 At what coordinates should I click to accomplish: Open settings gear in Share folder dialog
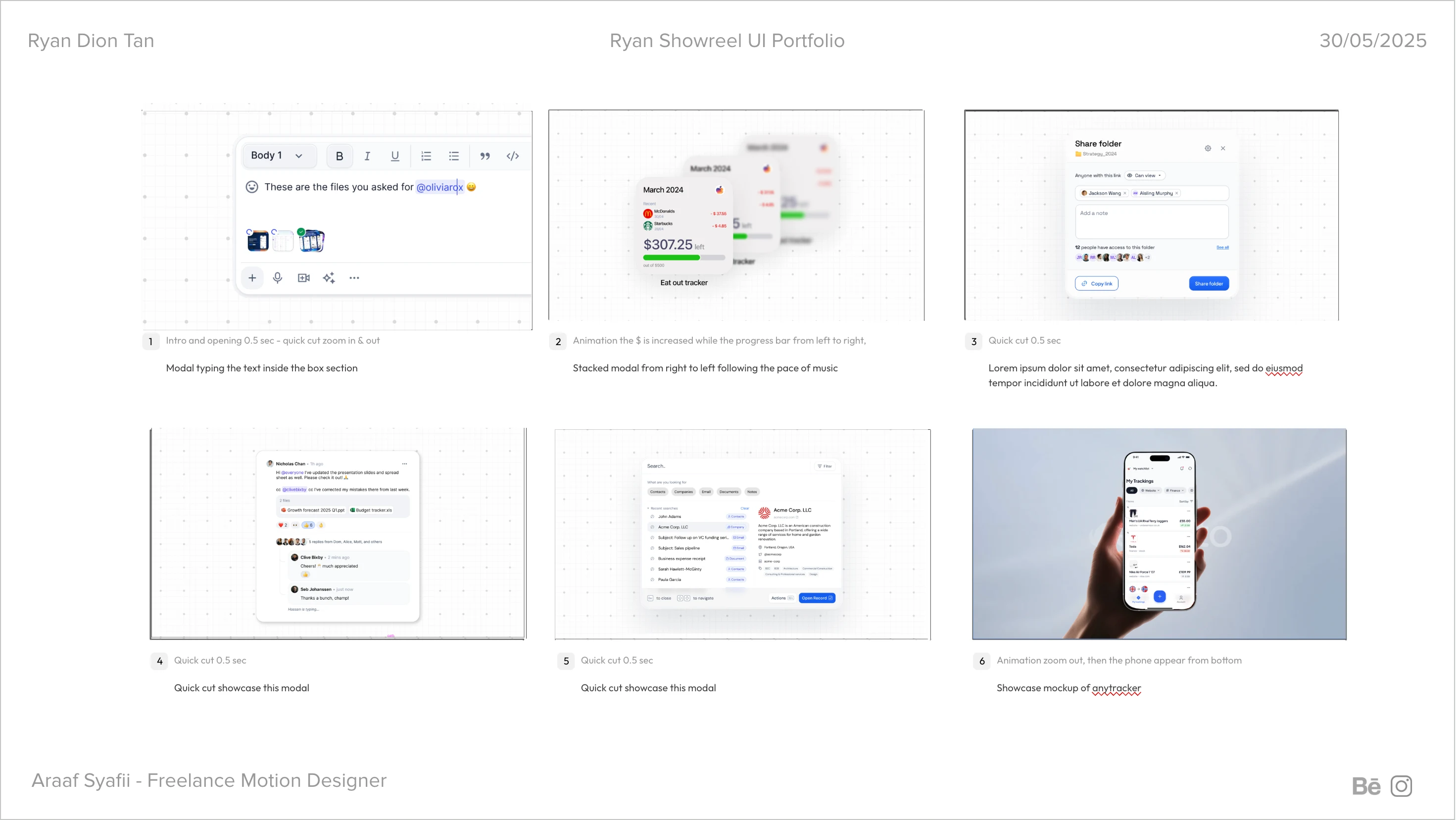pyautogui.click(x=1208, y=148)
